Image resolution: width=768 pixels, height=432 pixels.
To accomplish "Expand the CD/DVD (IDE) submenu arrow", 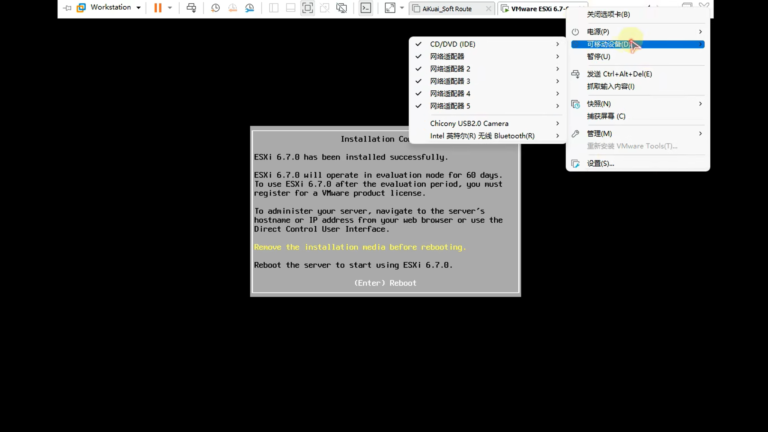I will (x=557, y=44).
